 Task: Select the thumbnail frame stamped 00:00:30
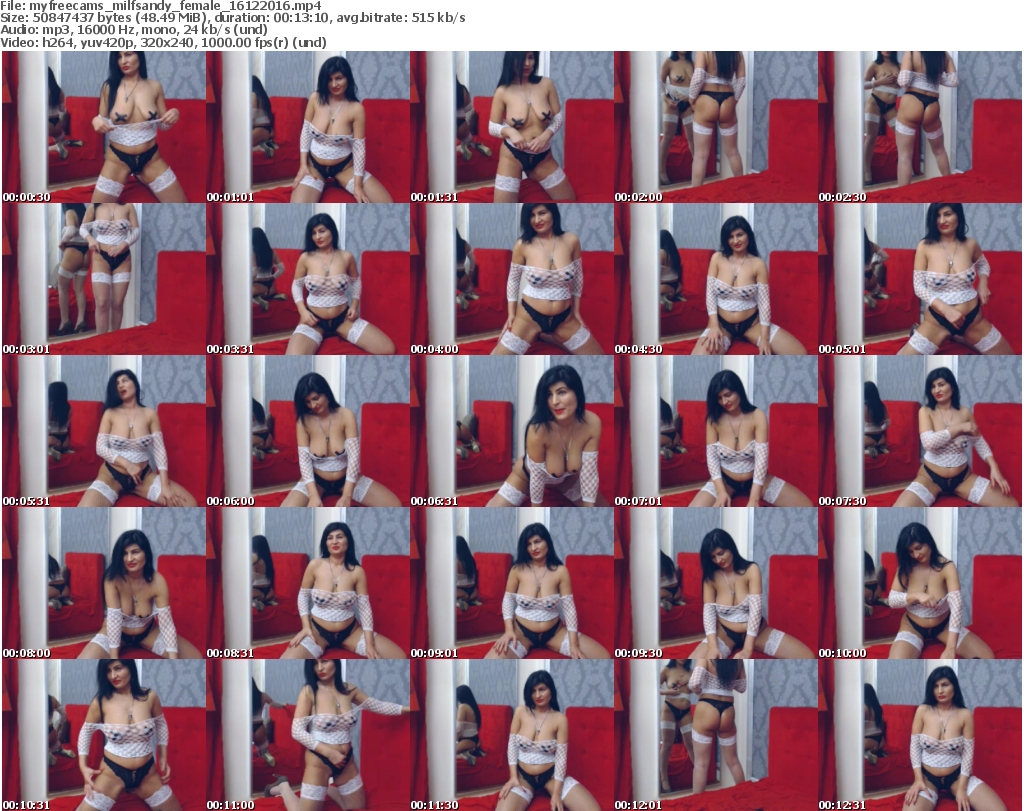(103, 127)
